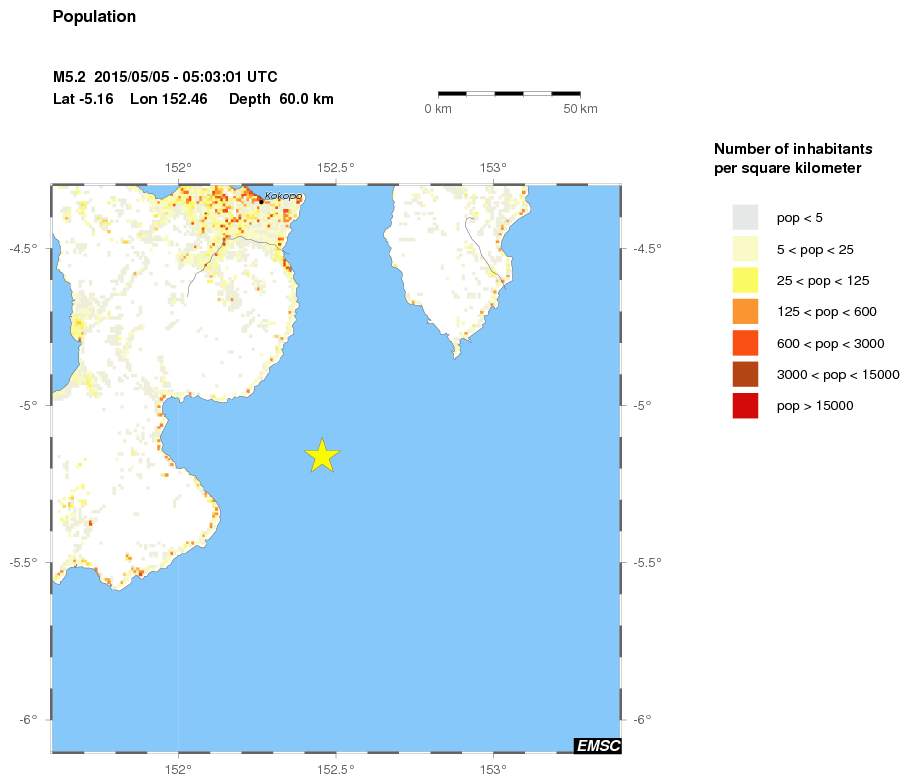
Task: Pick the orange '125 < pop < 600' swatch
Action: pos(745,312)
